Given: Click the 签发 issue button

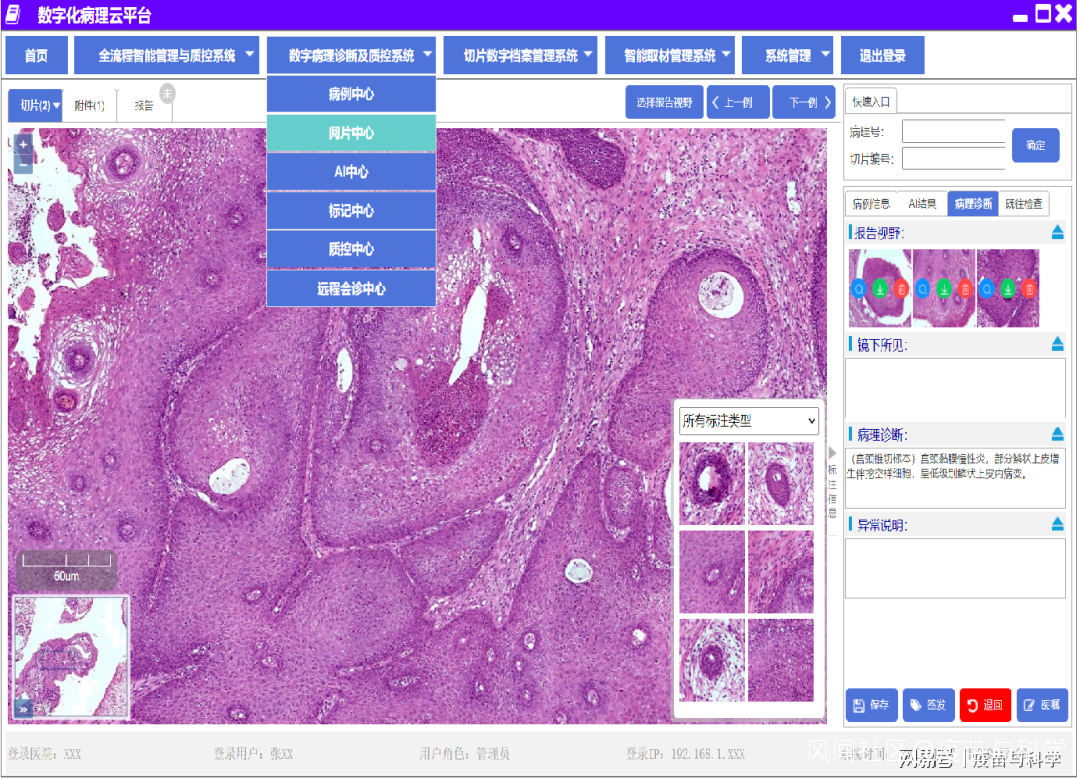Looking at the screenshot, I should pyautogui.click(x=928, y=705).
